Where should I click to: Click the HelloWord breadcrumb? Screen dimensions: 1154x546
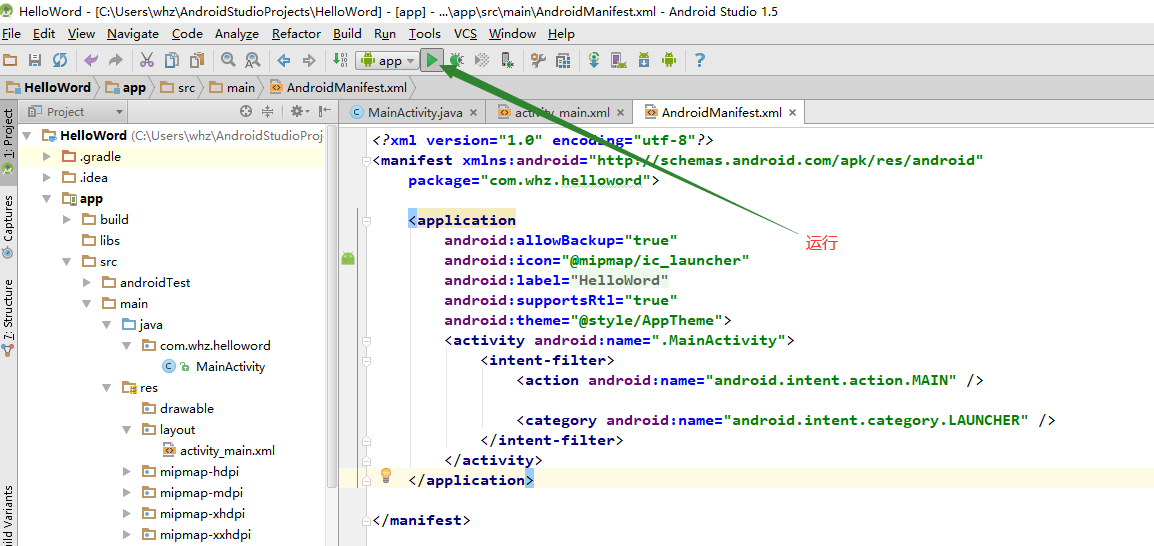coord(49,88)
